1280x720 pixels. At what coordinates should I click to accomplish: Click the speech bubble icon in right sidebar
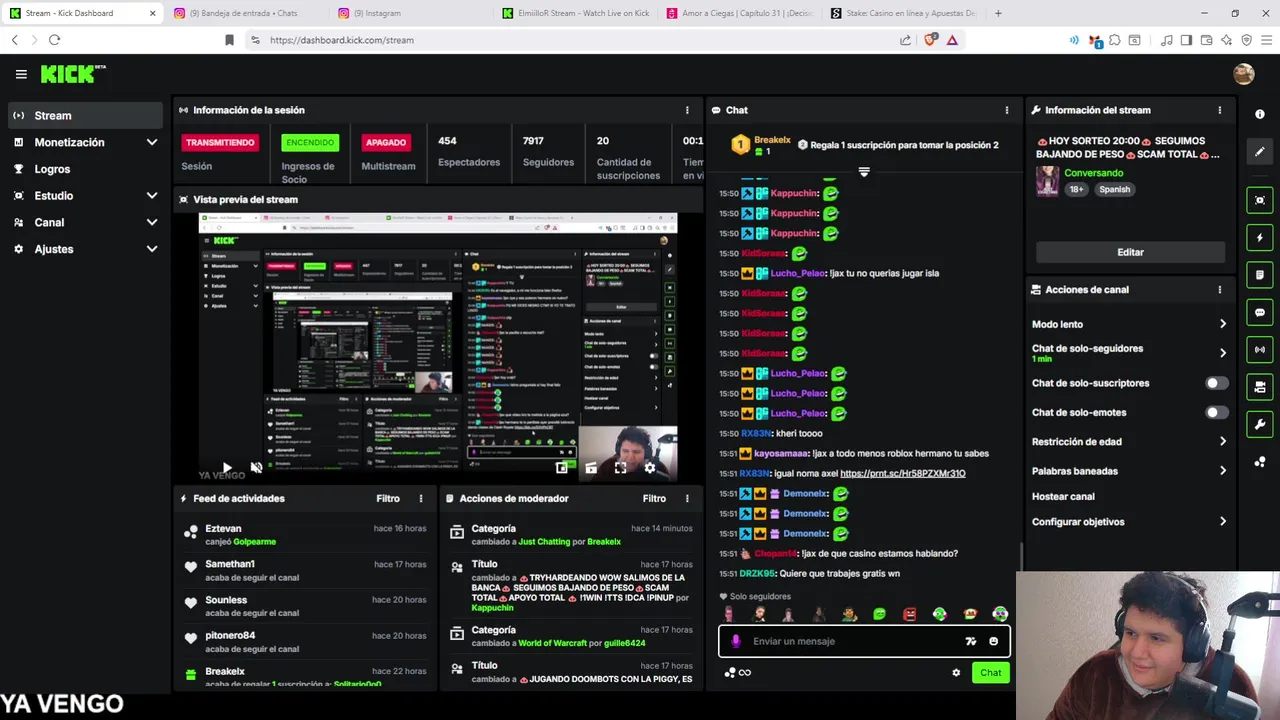(1260, 312)
